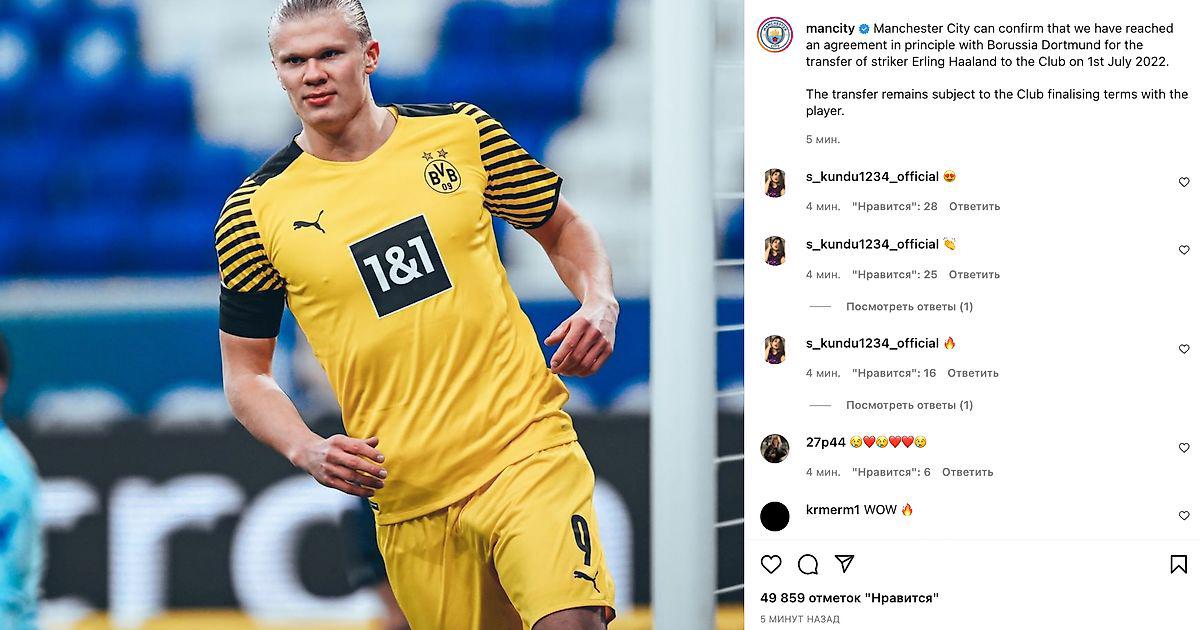Viewport: 1200px width, 630px height.
Task: Expand replies under fire emoji comment
Action: click(909, 405)
